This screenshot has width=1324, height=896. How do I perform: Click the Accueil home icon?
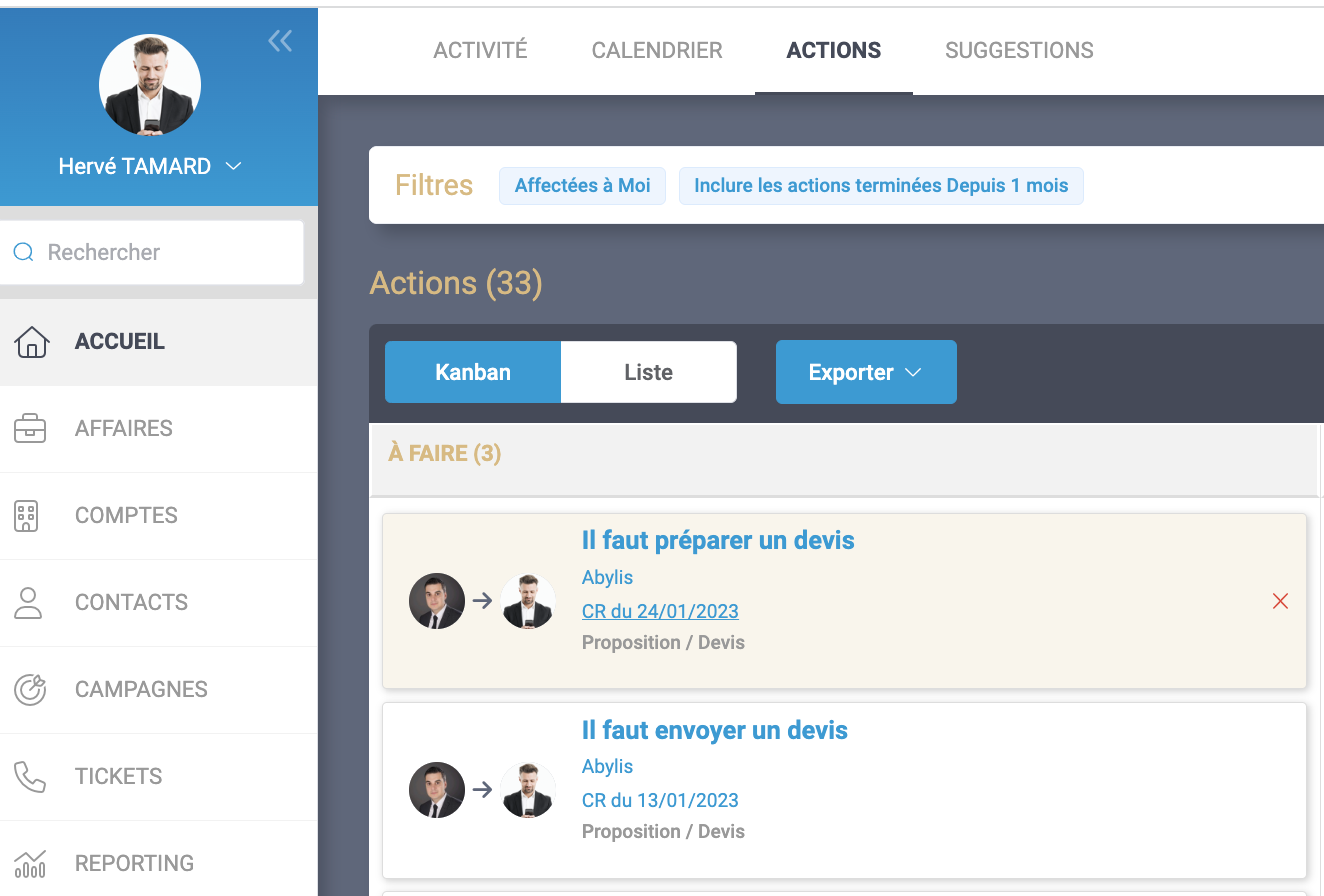(x=32, y=342)
